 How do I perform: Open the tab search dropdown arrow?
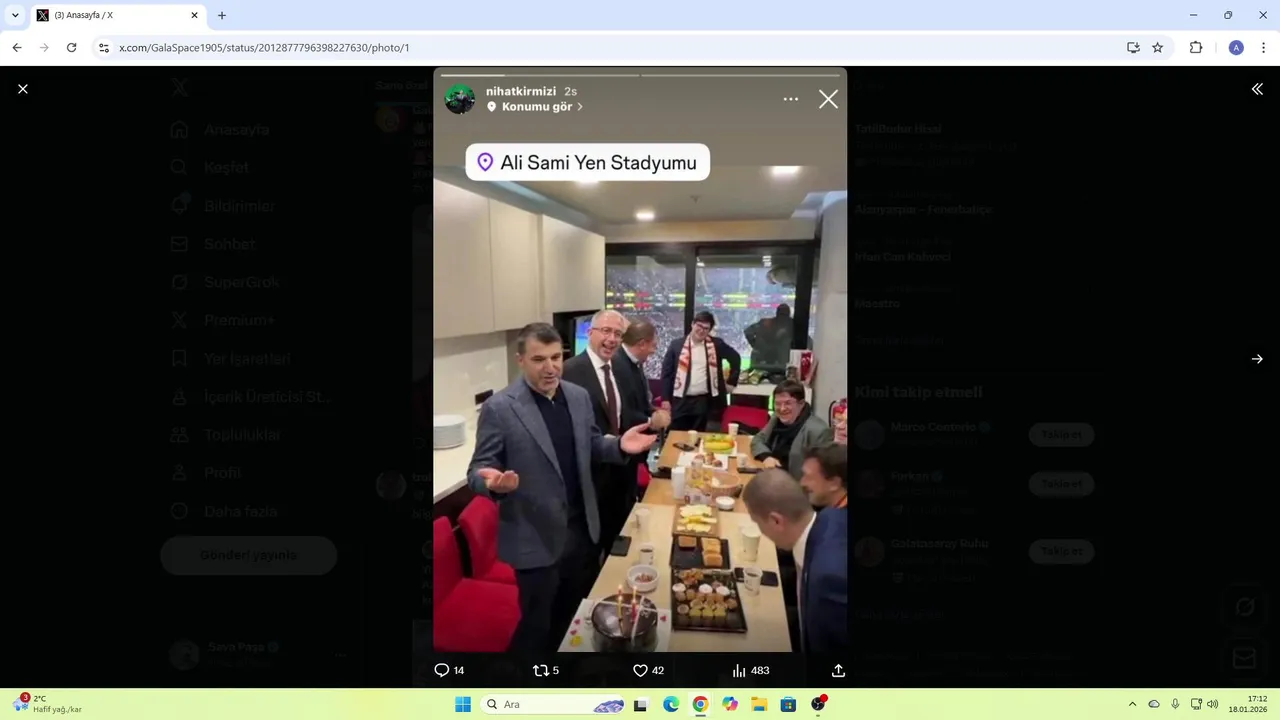pos(15,15)
